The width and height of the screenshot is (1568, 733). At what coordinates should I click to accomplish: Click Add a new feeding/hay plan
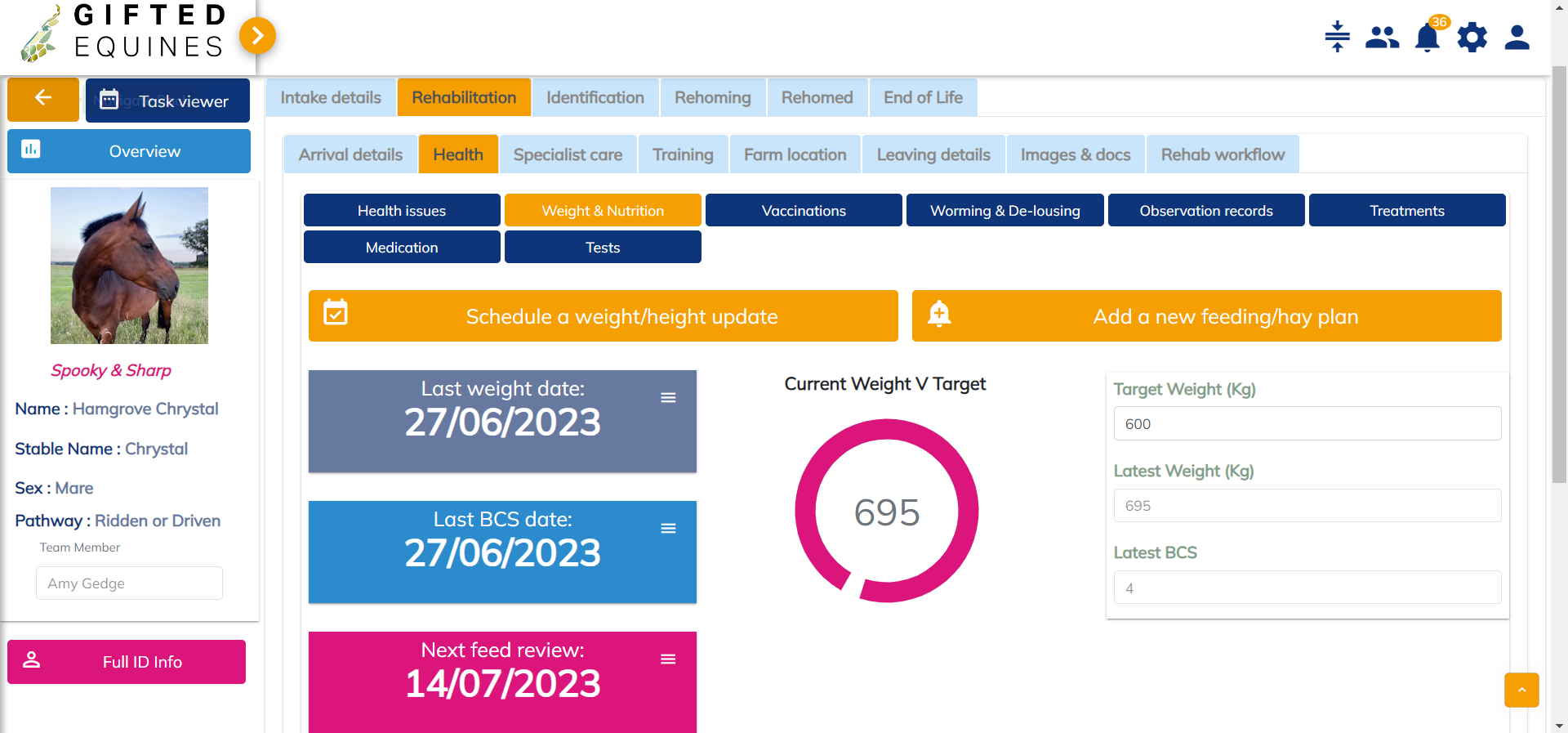(1206, 316)
